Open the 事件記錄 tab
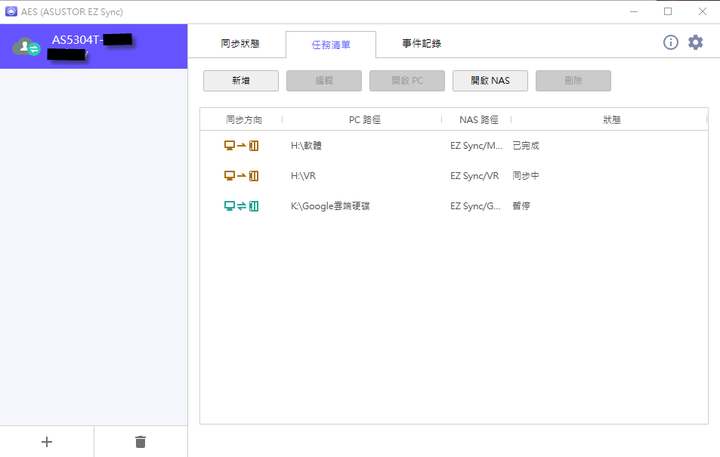720x457 pixels. click(422, 44)
